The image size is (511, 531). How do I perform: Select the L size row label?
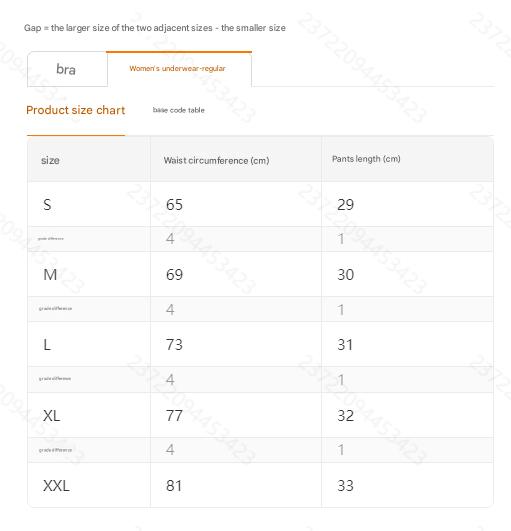(x=47, y=345)
